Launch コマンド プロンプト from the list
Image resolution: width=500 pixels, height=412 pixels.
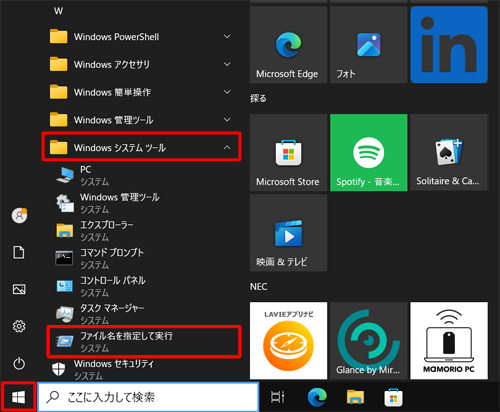point(143,258)
